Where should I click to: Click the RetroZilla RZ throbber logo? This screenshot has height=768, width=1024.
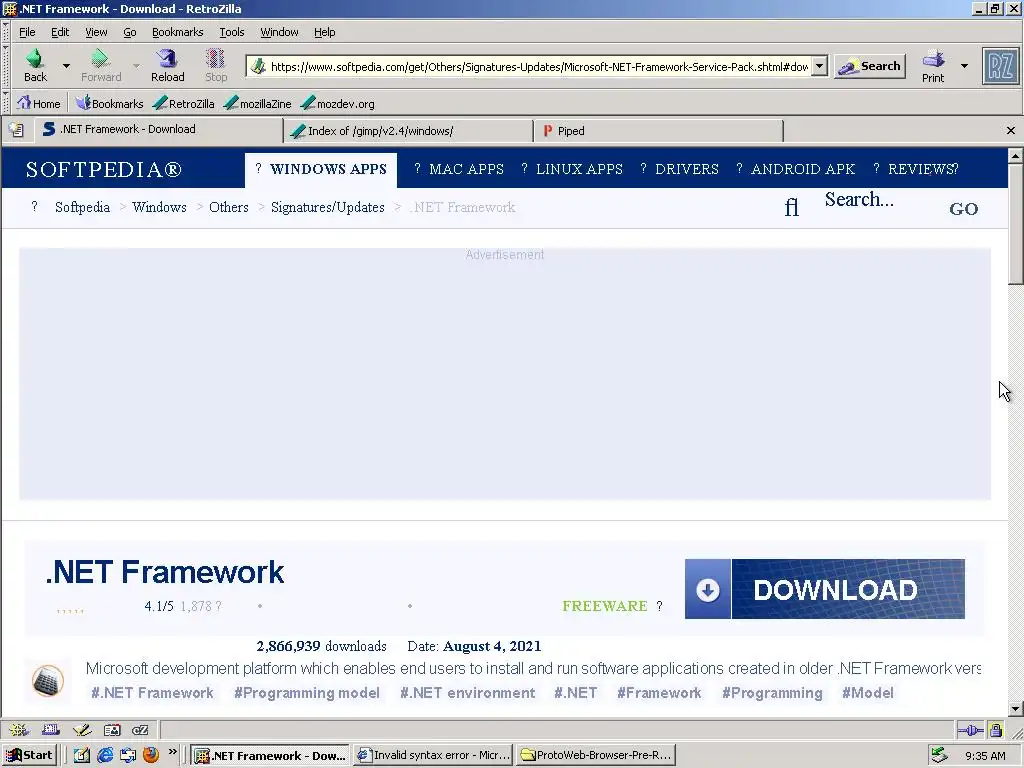[x=1000, y=66]
